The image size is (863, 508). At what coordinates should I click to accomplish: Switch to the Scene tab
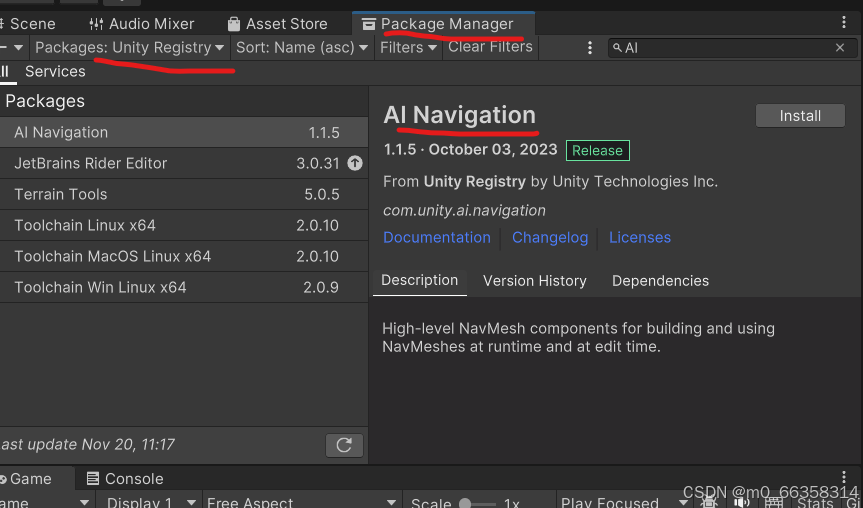coord(28,24)
